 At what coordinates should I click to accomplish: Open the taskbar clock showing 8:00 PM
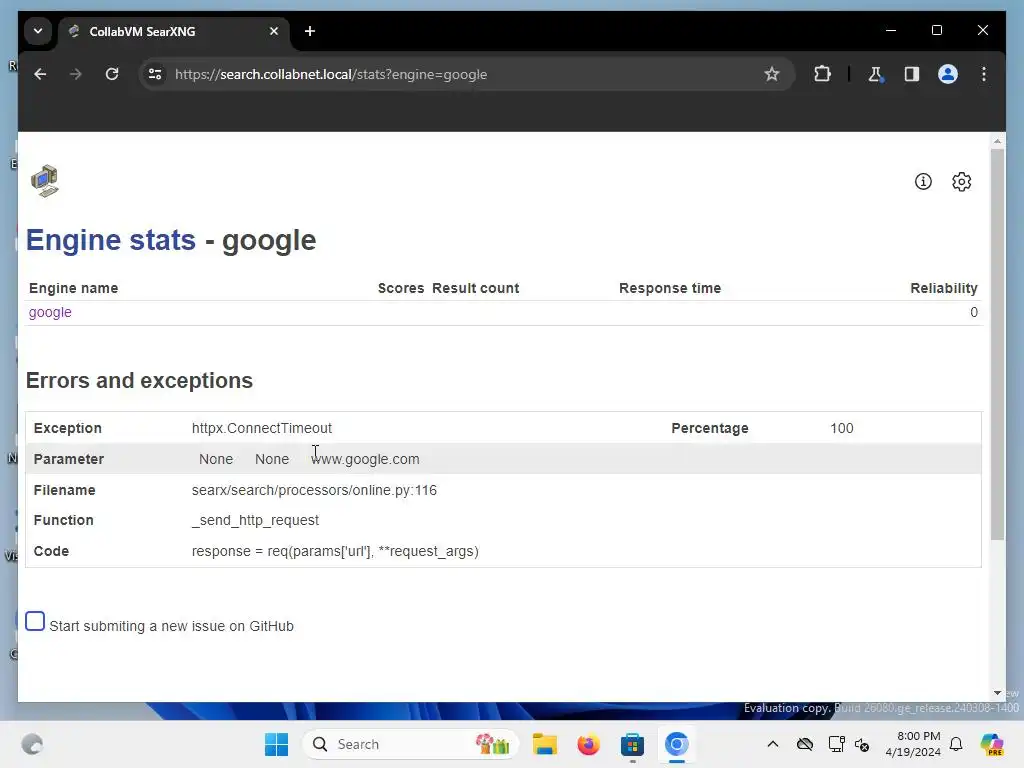[x=913, y=744]
